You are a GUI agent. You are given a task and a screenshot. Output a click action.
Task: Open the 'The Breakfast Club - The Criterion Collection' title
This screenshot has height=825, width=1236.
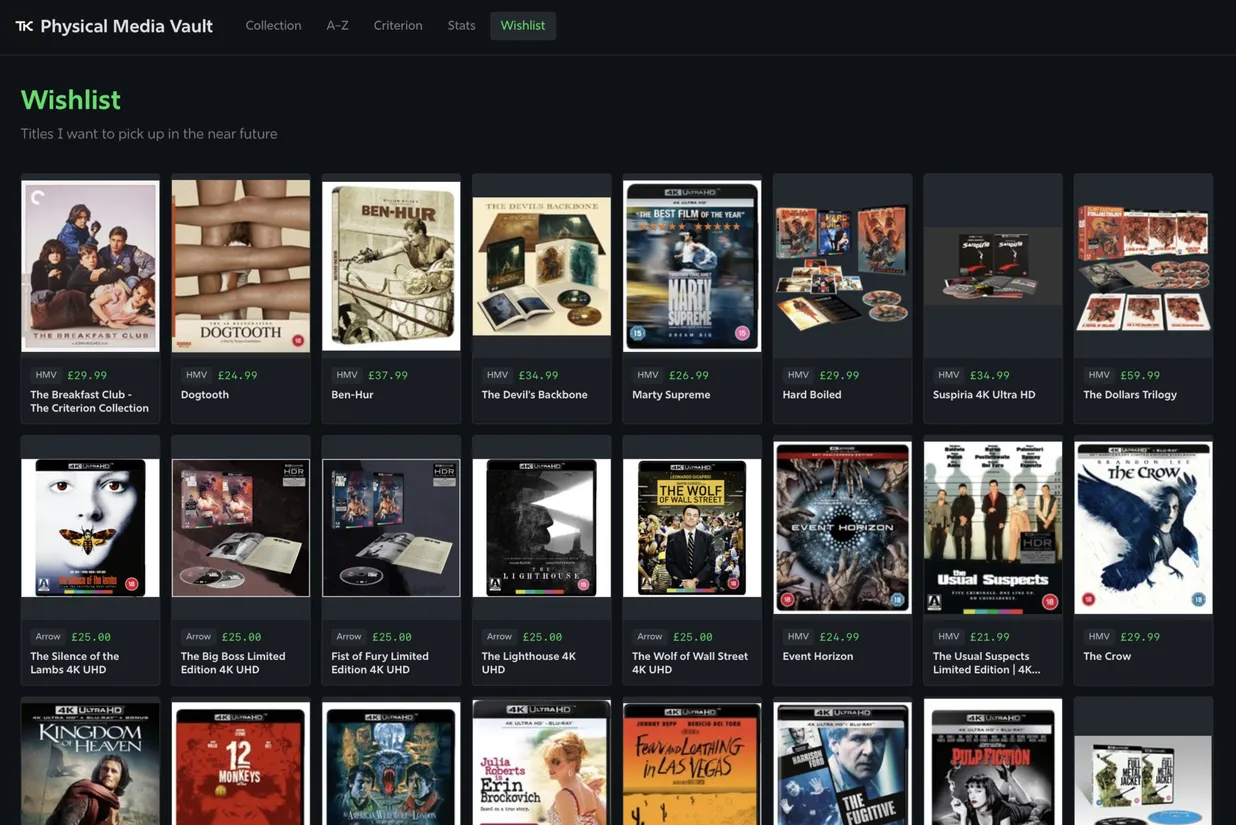tap(90, 401)
